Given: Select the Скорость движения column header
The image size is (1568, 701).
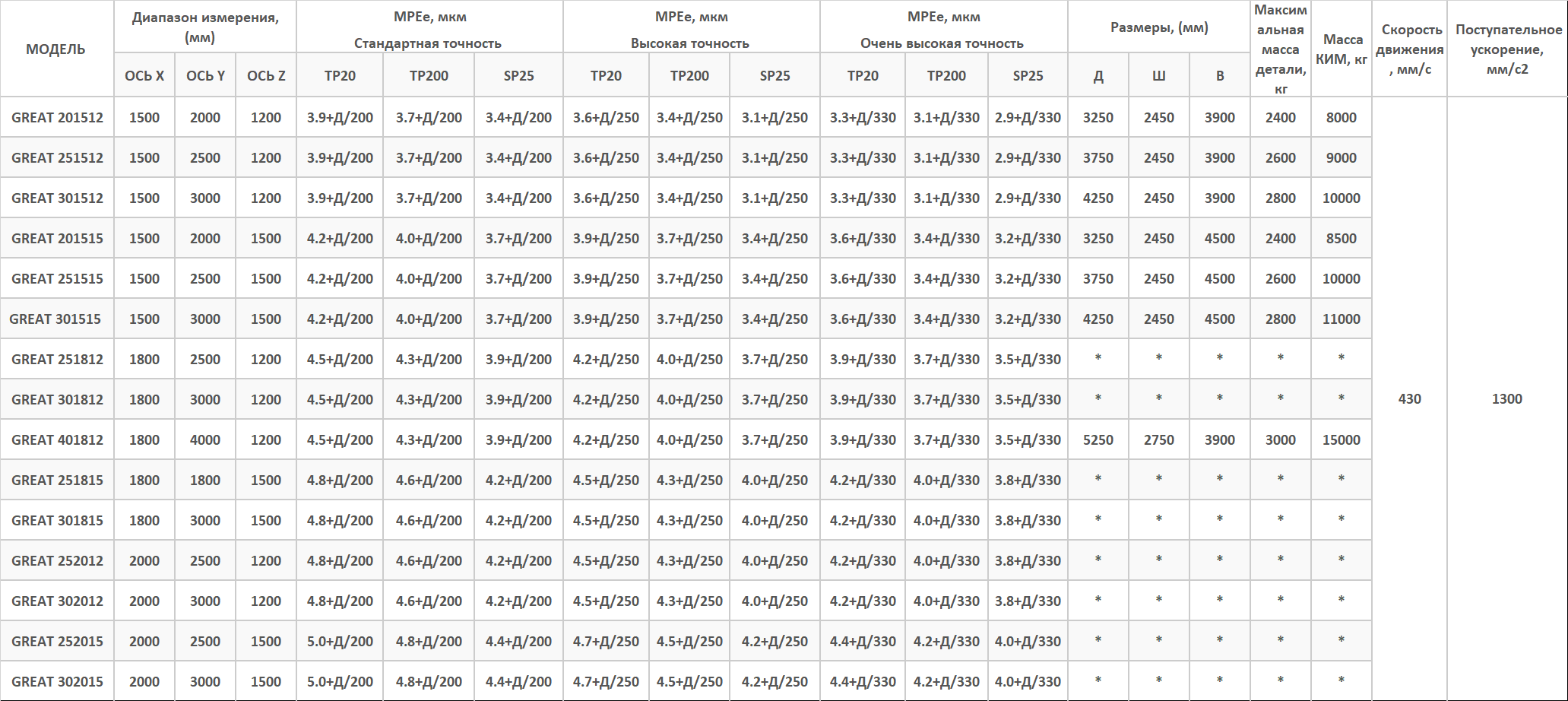Looking at the screenshot, I should coord(1410,49).
